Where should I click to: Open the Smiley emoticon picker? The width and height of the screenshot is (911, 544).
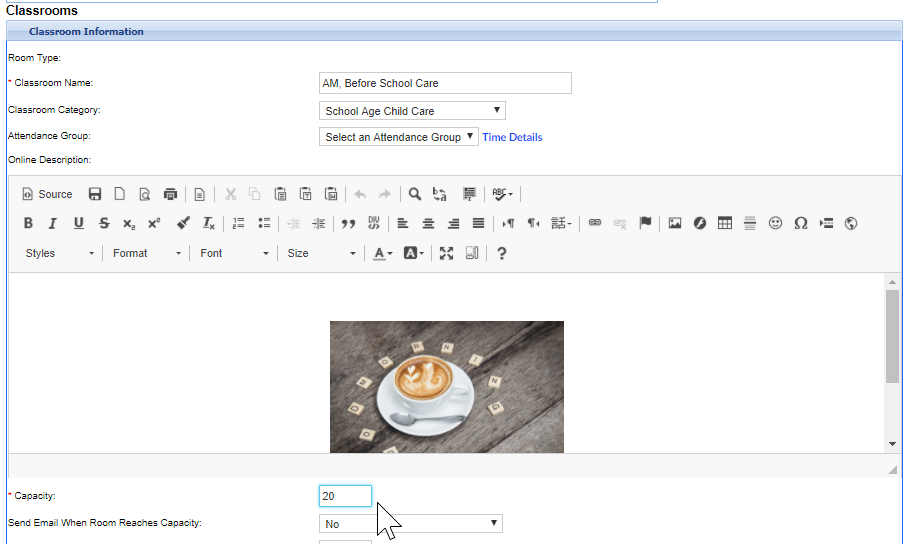click(775, 223)
